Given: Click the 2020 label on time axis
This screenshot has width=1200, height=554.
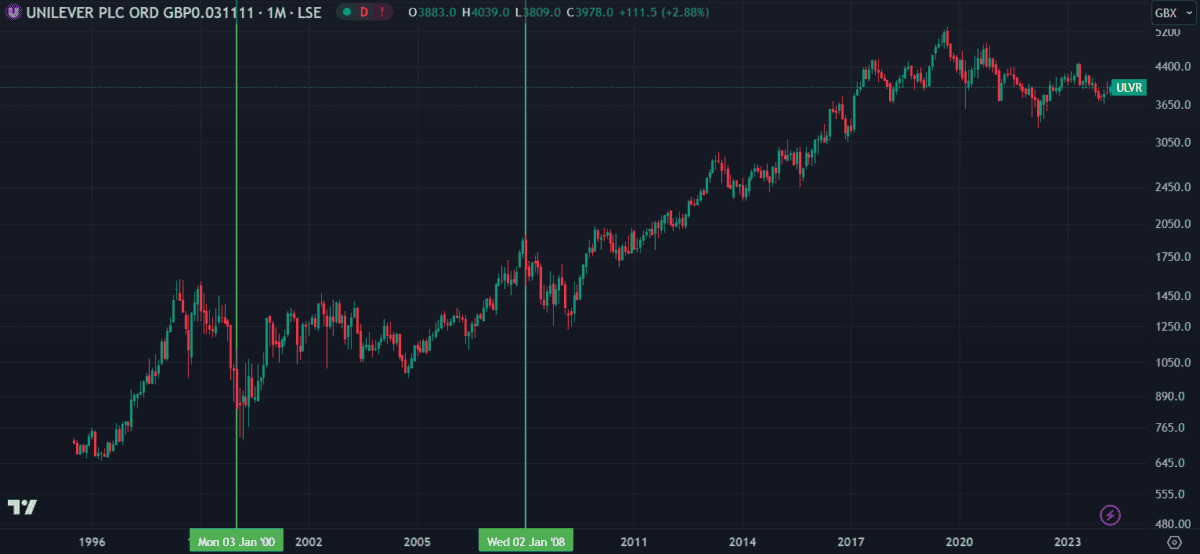Looking at the screenshot, I should (959, 542).
